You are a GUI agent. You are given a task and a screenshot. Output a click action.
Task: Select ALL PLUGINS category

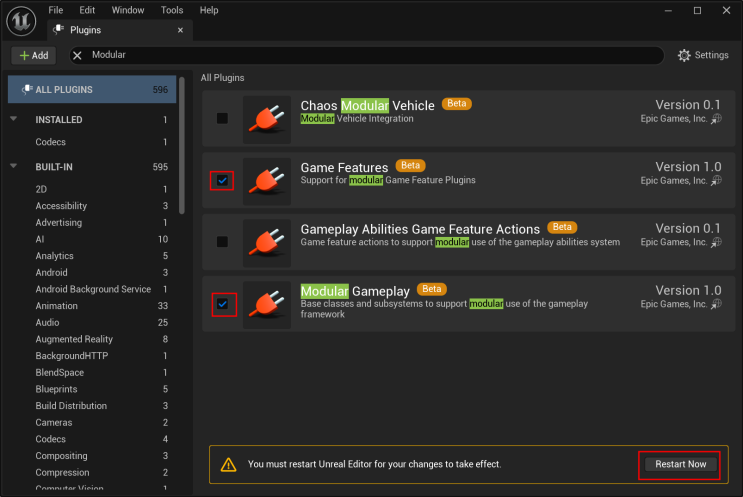92,90
